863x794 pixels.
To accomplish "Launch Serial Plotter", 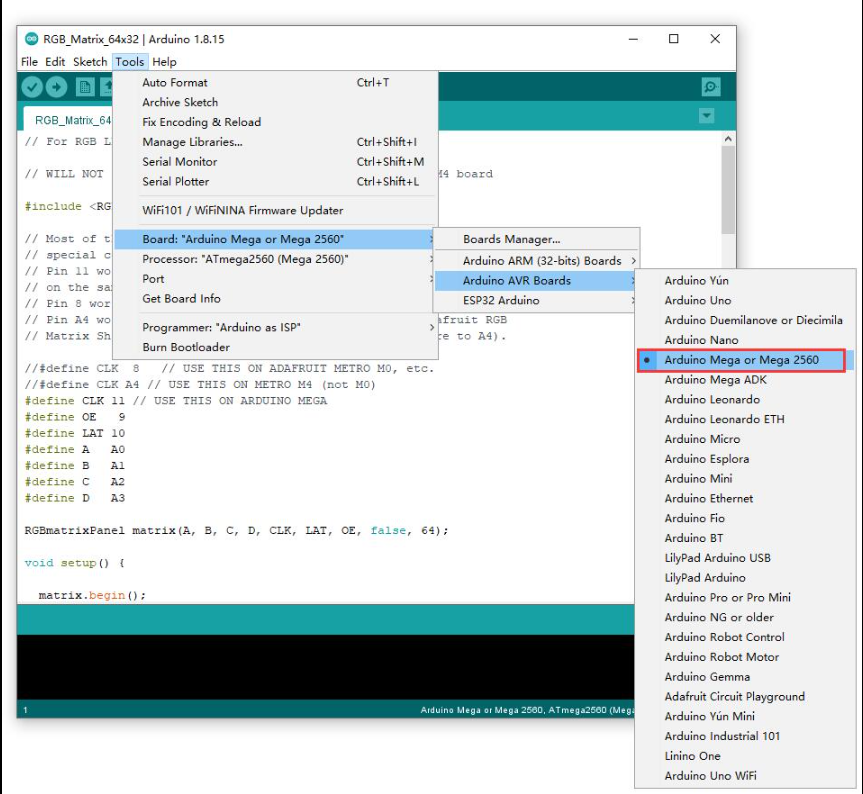I will point(275,182).
